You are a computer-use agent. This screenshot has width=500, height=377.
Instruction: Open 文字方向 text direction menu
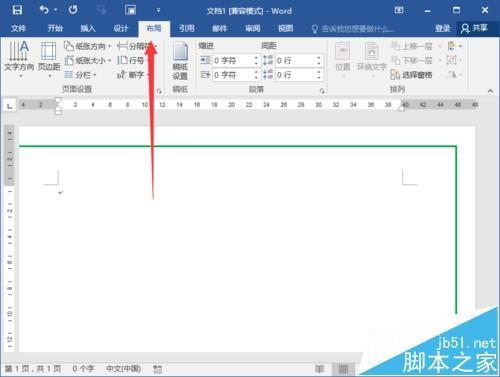19,60
